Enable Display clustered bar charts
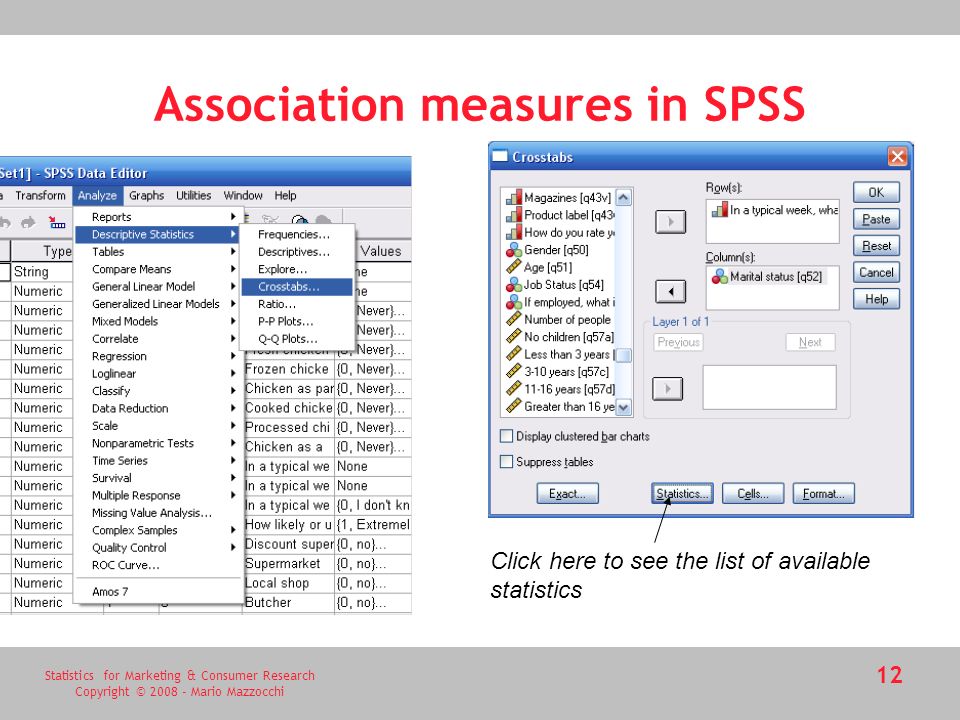 [506, 436]
